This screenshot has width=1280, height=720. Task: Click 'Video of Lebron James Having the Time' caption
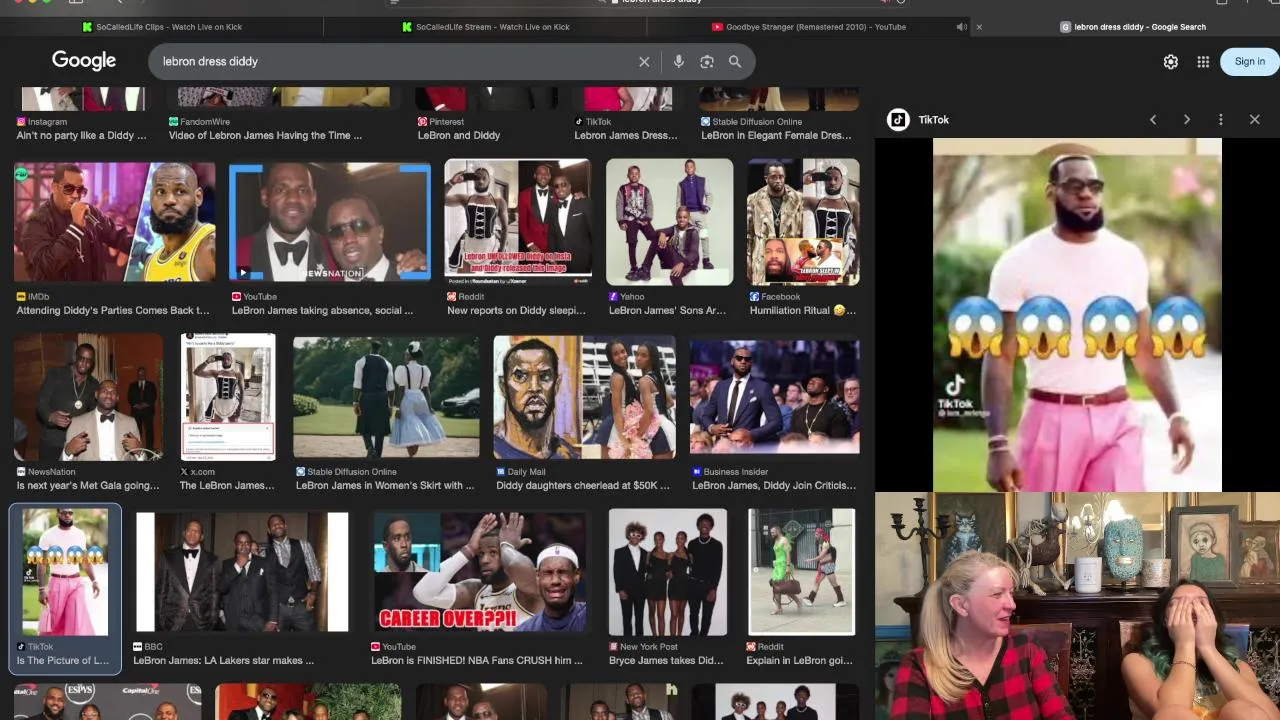[265, 135]
